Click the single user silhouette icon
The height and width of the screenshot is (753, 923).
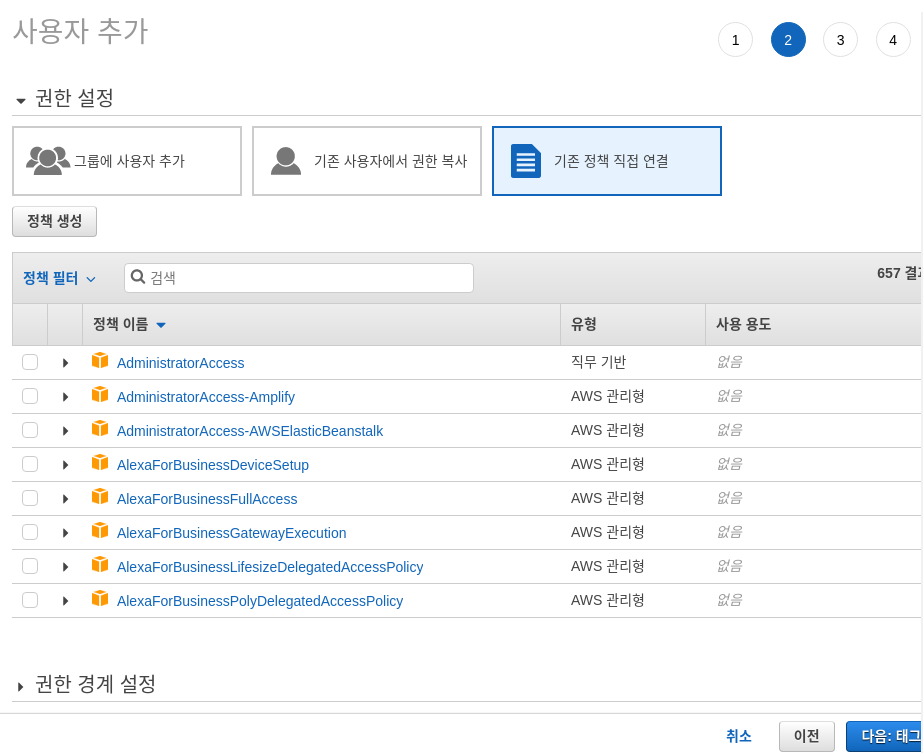pyautogui.click(x=285, y=161)
